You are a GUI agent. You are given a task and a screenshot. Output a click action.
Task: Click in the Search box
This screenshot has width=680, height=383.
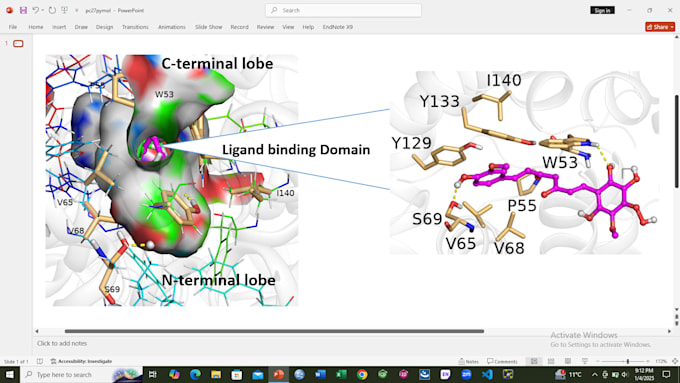(x=343, y=10)
